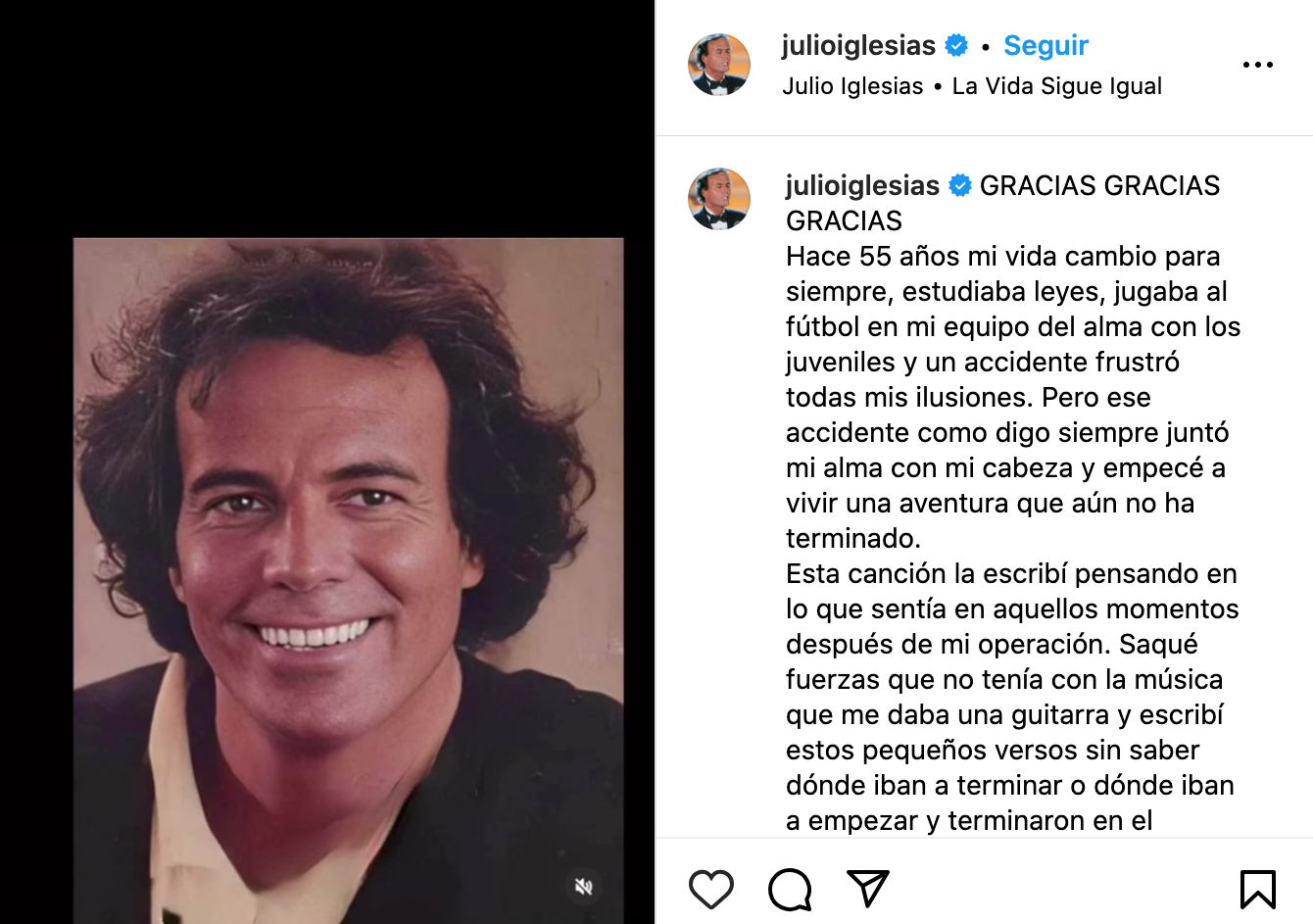Open the three-dot more options menu
The width and height of the screenshot is (1313, 924).
(x=1257, y=65)
